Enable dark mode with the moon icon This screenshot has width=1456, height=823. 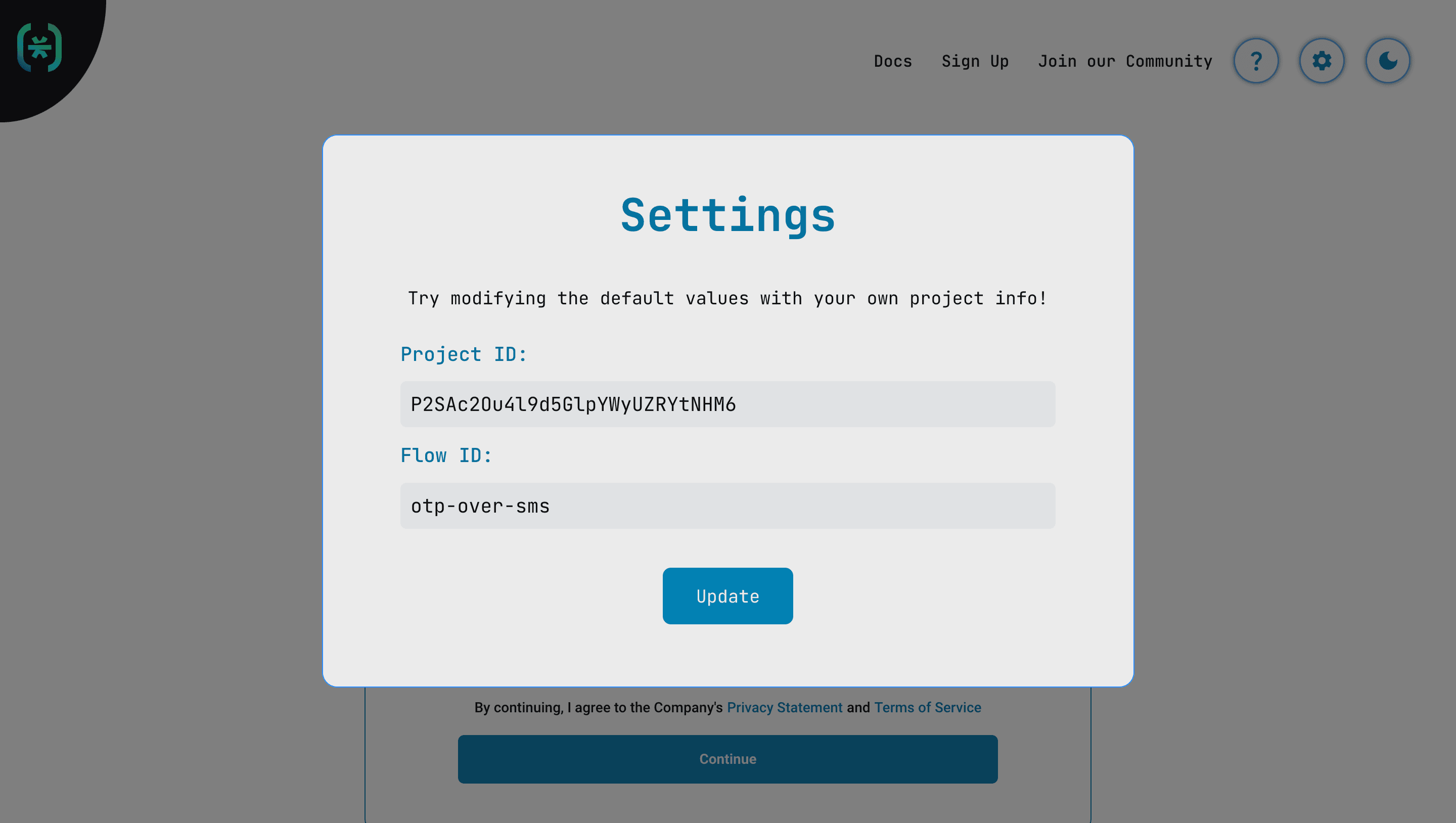1389,61
